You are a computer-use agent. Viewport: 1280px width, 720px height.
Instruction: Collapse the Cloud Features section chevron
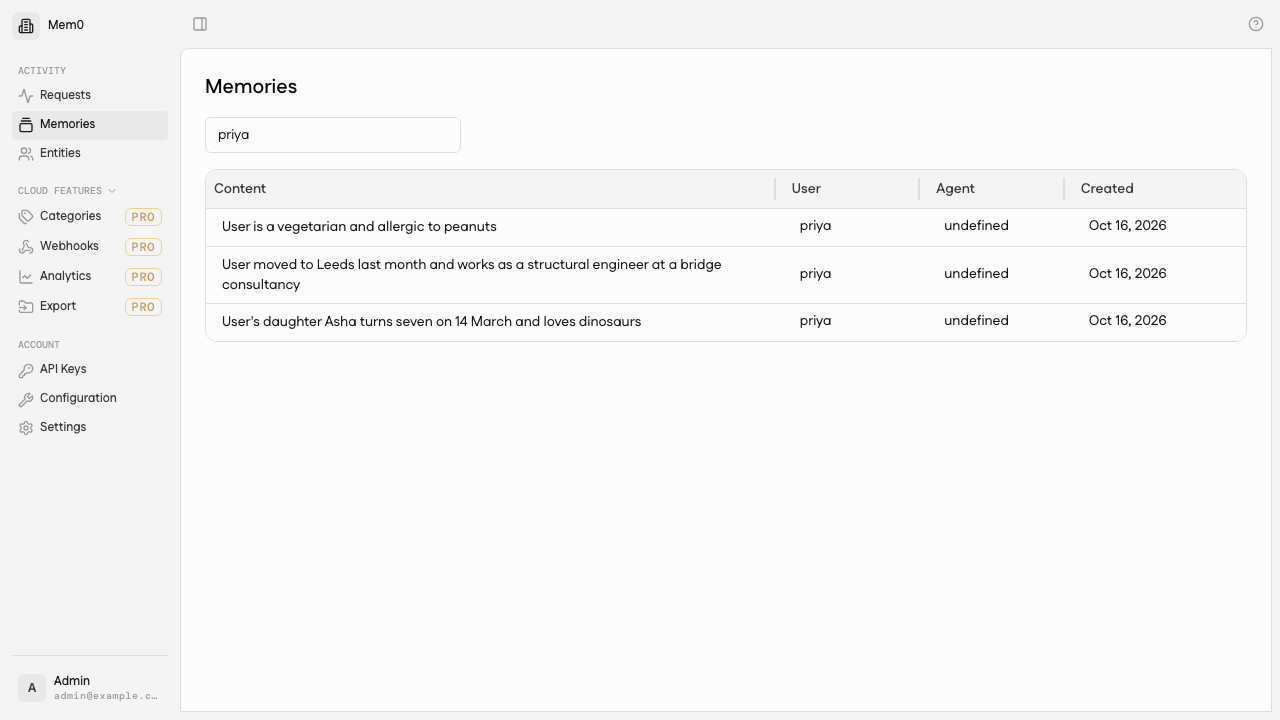click(x=112, y=191)
